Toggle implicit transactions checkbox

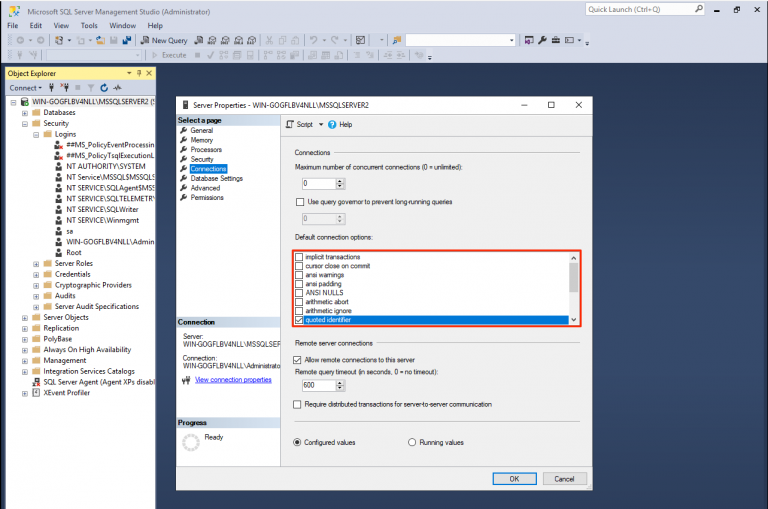point(299,257)
